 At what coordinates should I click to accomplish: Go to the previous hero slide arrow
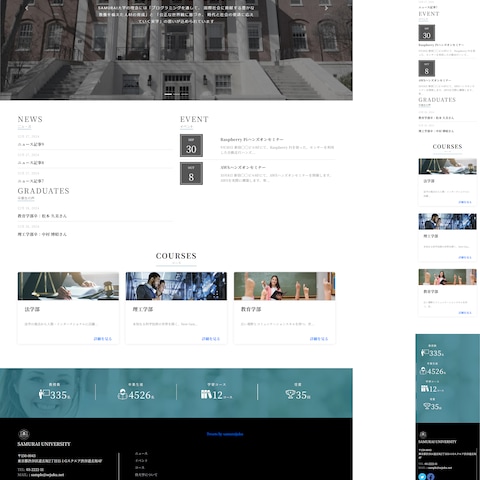[27, 8]
